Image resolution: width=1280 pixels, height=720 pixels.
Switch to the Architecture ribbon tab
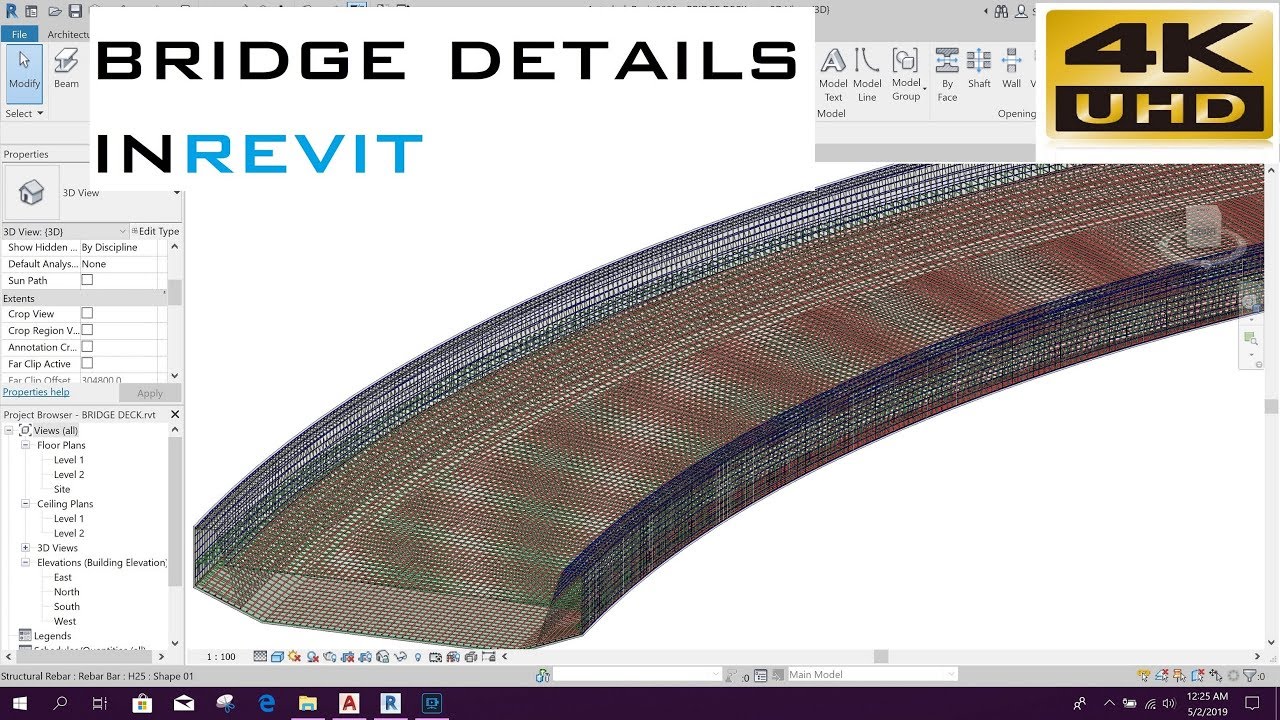[x=67, y=33]
